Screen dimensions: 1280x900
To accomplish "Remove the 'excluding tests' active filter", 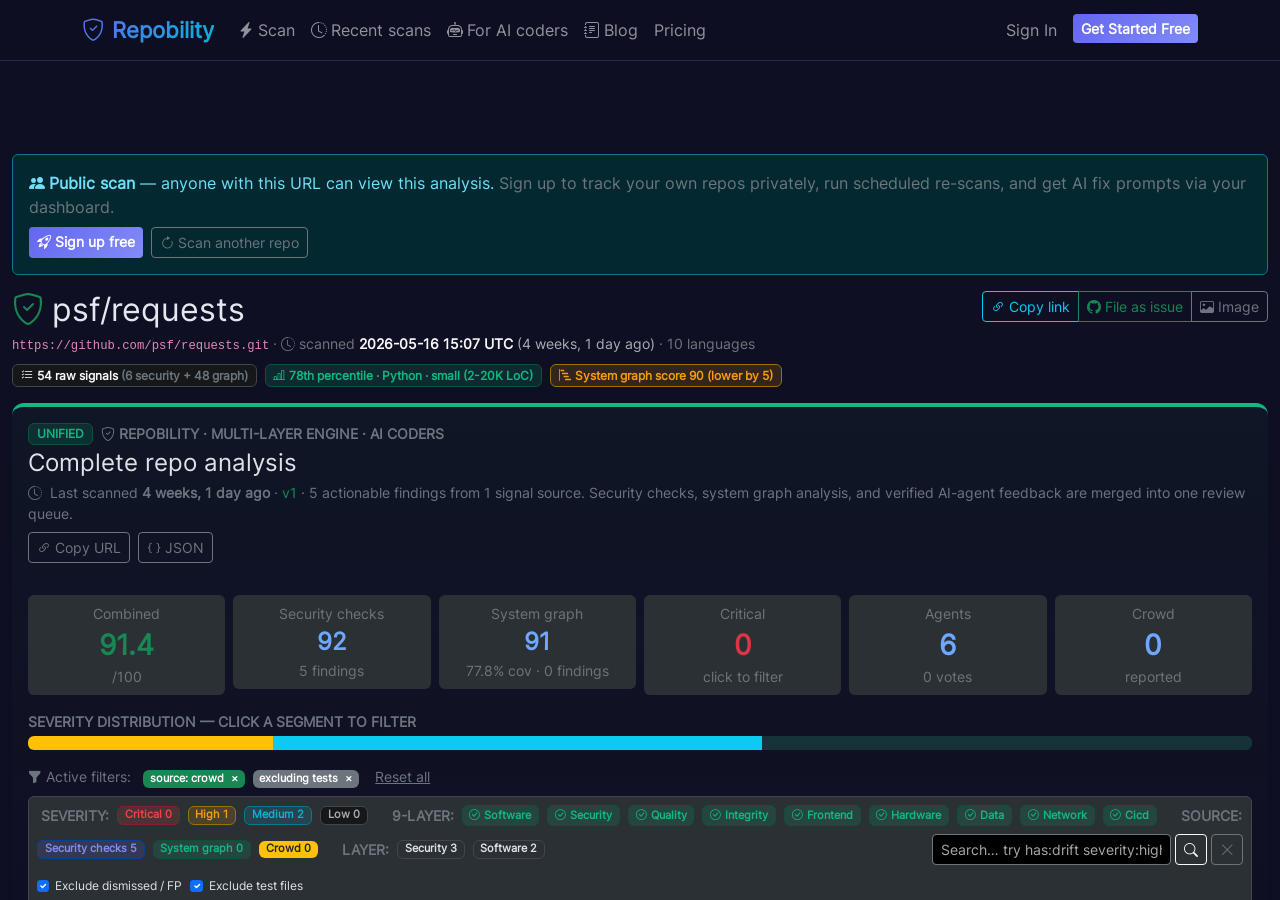I will [x=349, y=778].
